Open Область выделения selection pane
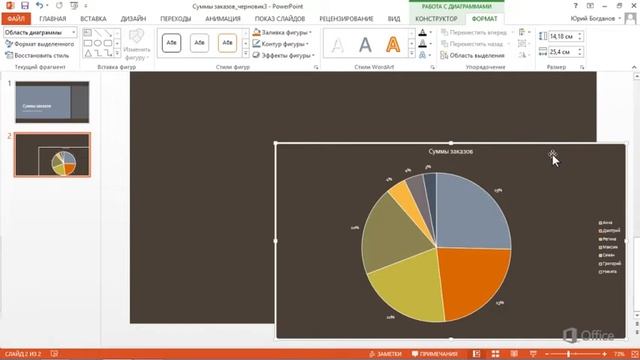The width and height of the screenshot is (640, 360). (x=473, y=56)
